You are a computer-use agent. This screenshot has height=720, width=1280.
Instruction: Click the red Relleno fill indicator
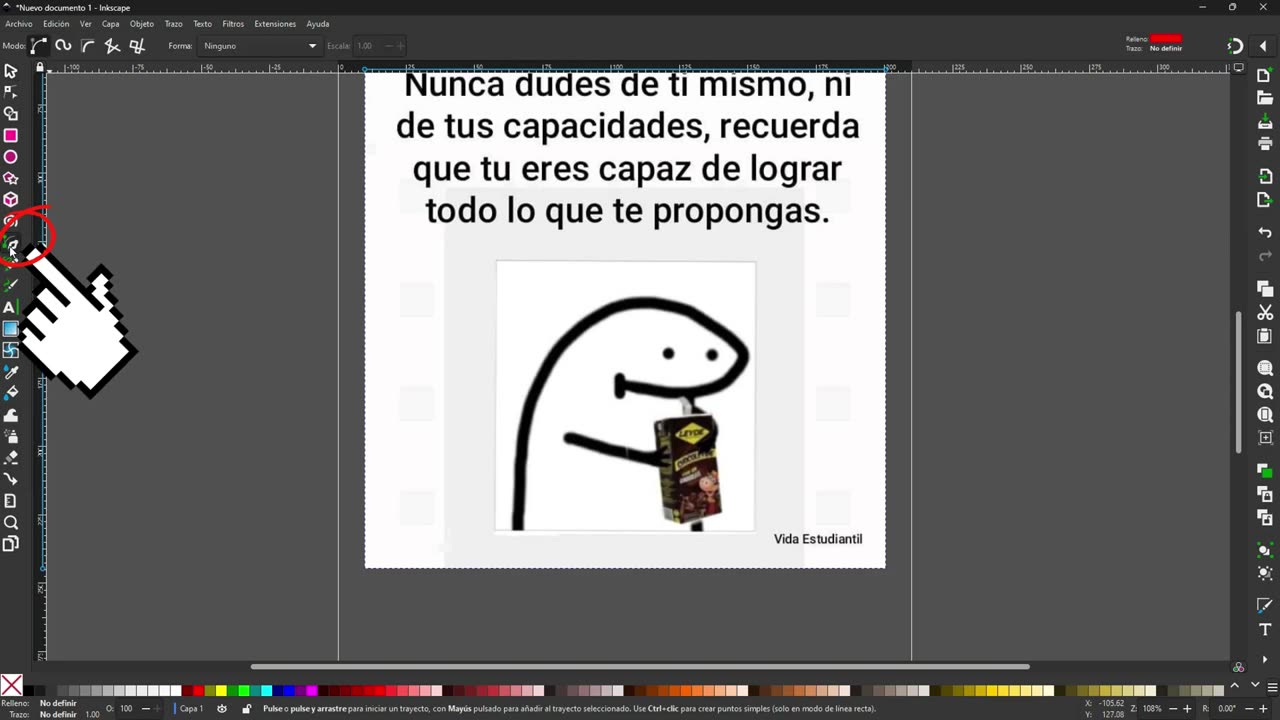pos(1166,38)
